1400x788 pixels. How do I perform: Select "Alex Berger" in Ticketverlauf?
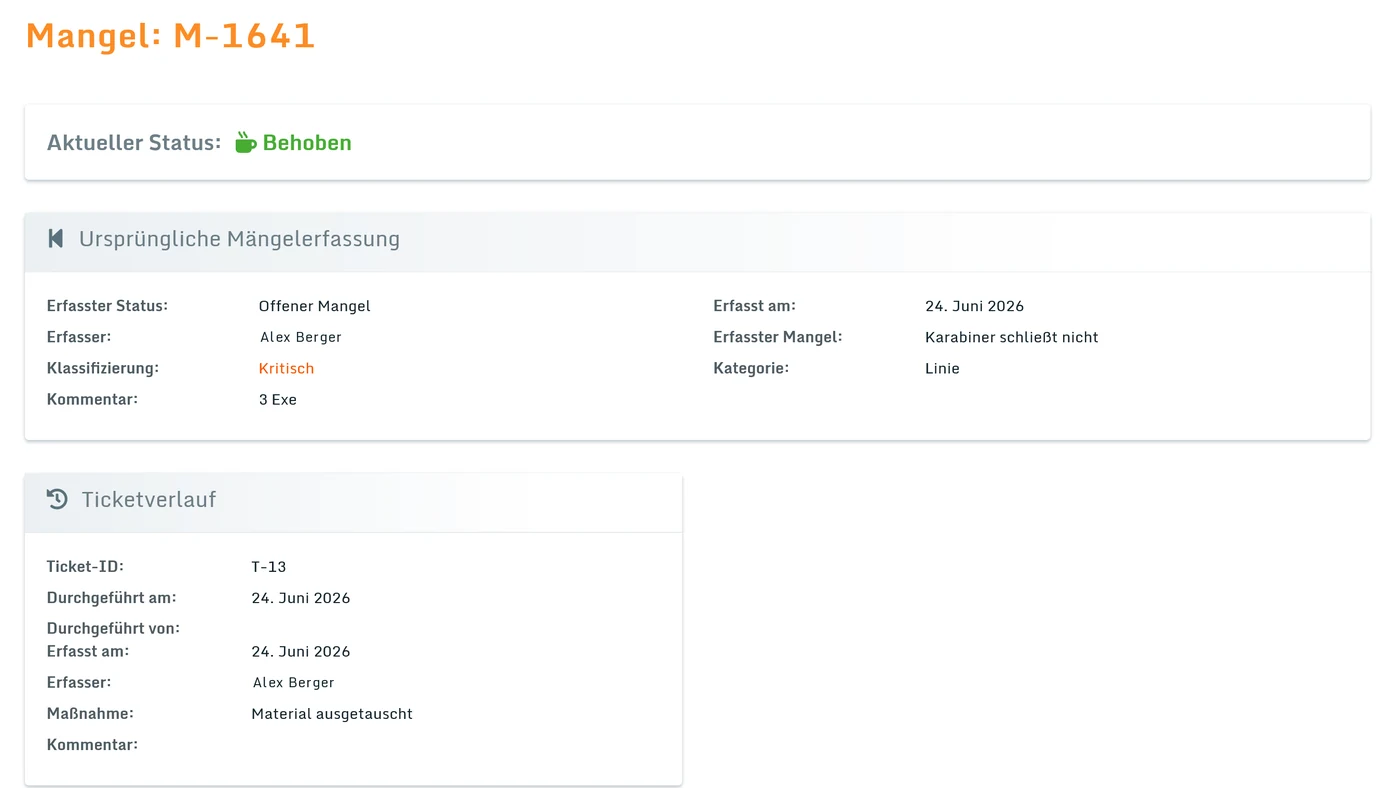[x=294, y=683]
